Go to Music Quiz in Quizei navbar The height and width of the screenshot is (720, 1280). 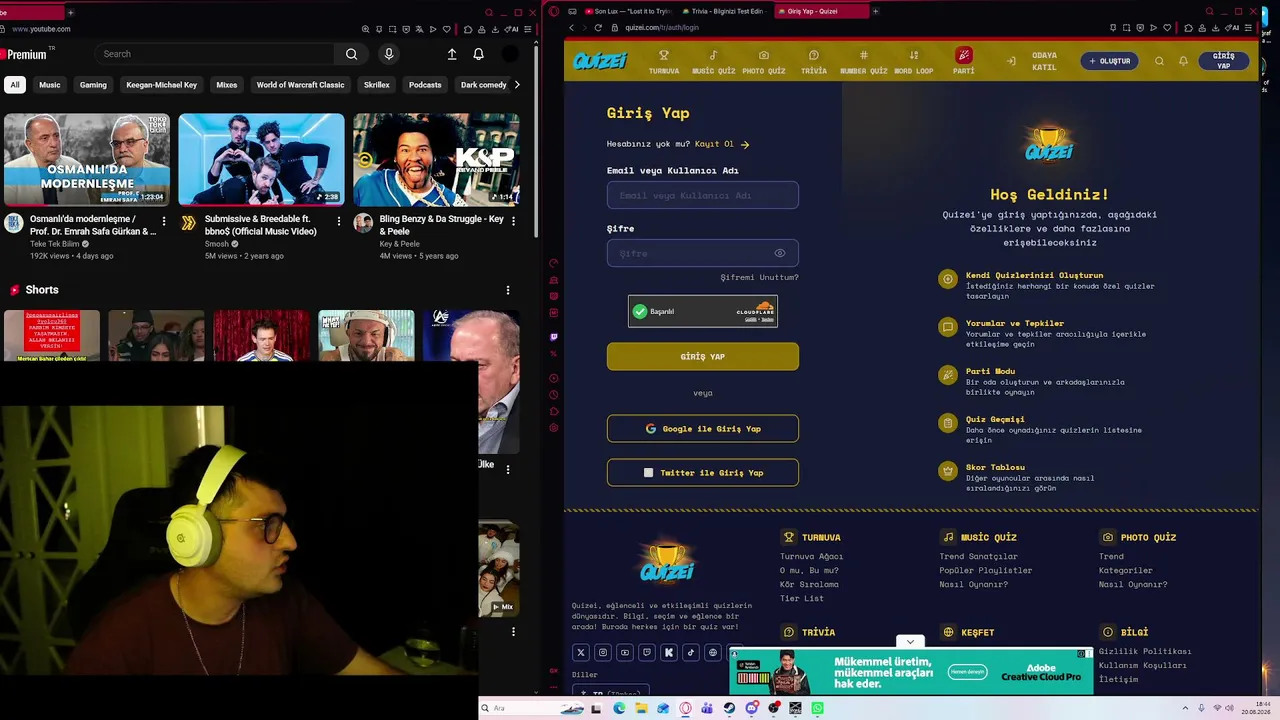[713, 61]
